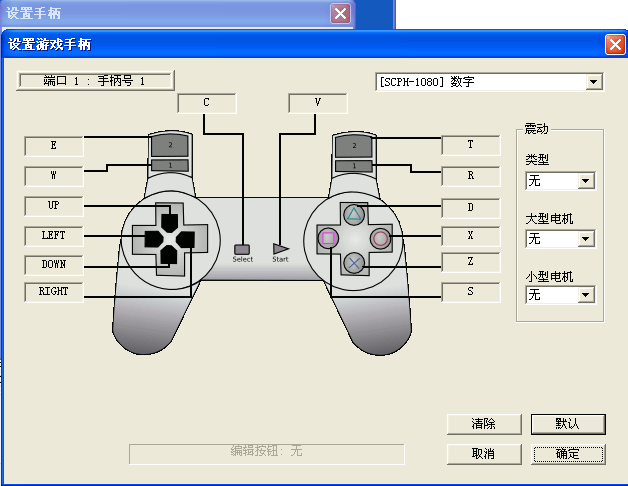
Task: Click the L2 key field showing E
Action: (54, 146)
